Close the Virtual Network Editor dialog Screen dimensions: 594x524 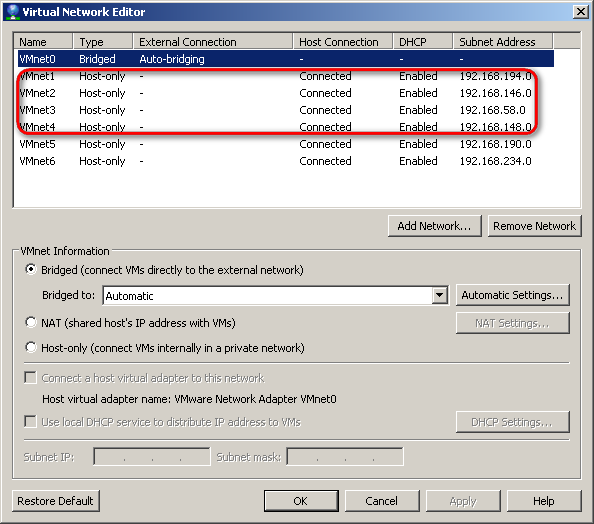coord(580,12)
